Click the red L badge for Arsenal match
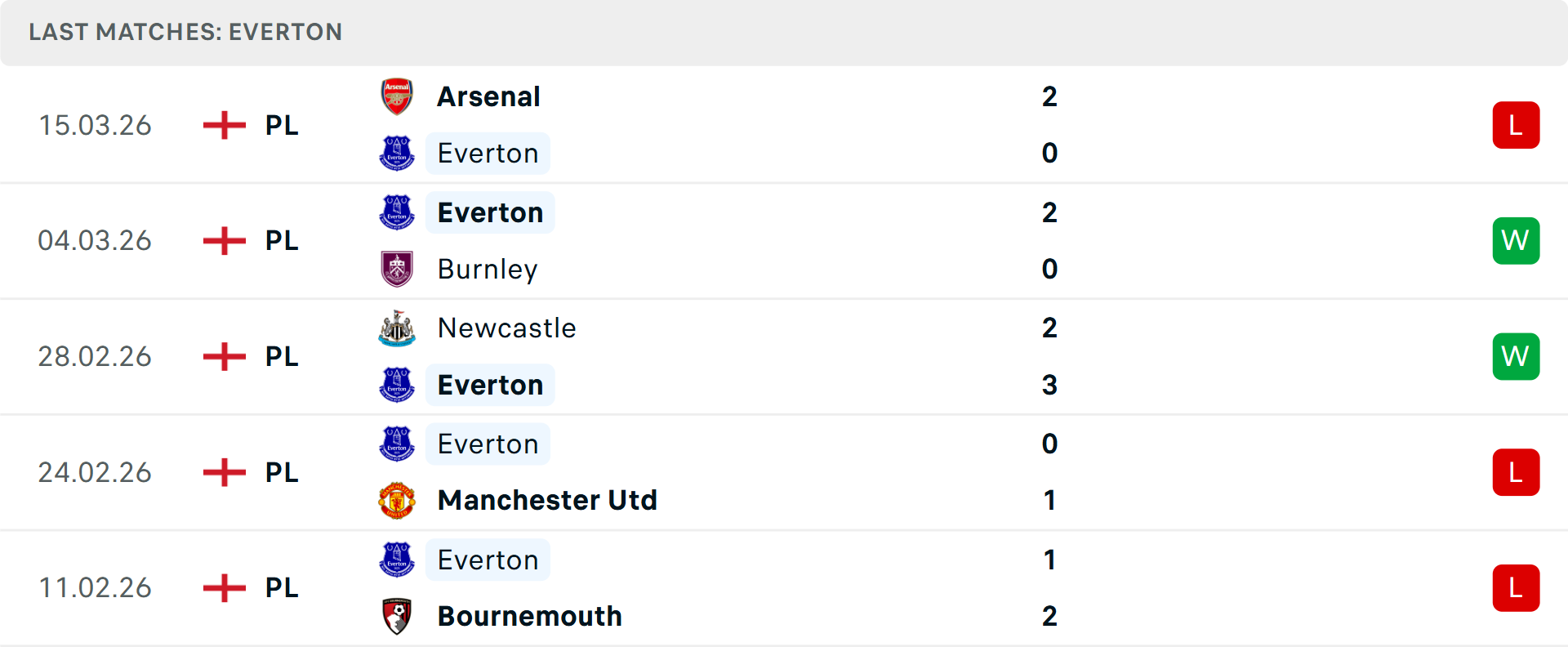Viewport: 1568px width, 647px height. point(1516,124)
